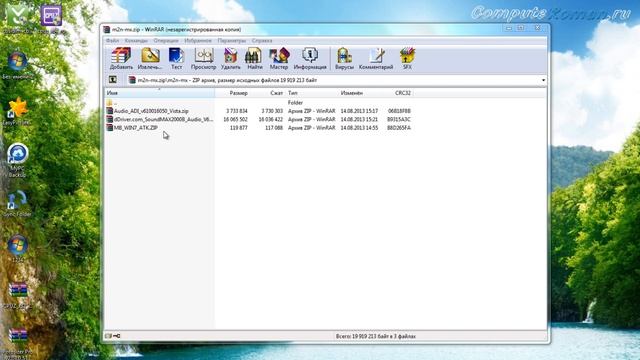The width and height of the screenshot is (640, 360).
Task: Click the size value 16 065 502
Action: click(235, 119)
